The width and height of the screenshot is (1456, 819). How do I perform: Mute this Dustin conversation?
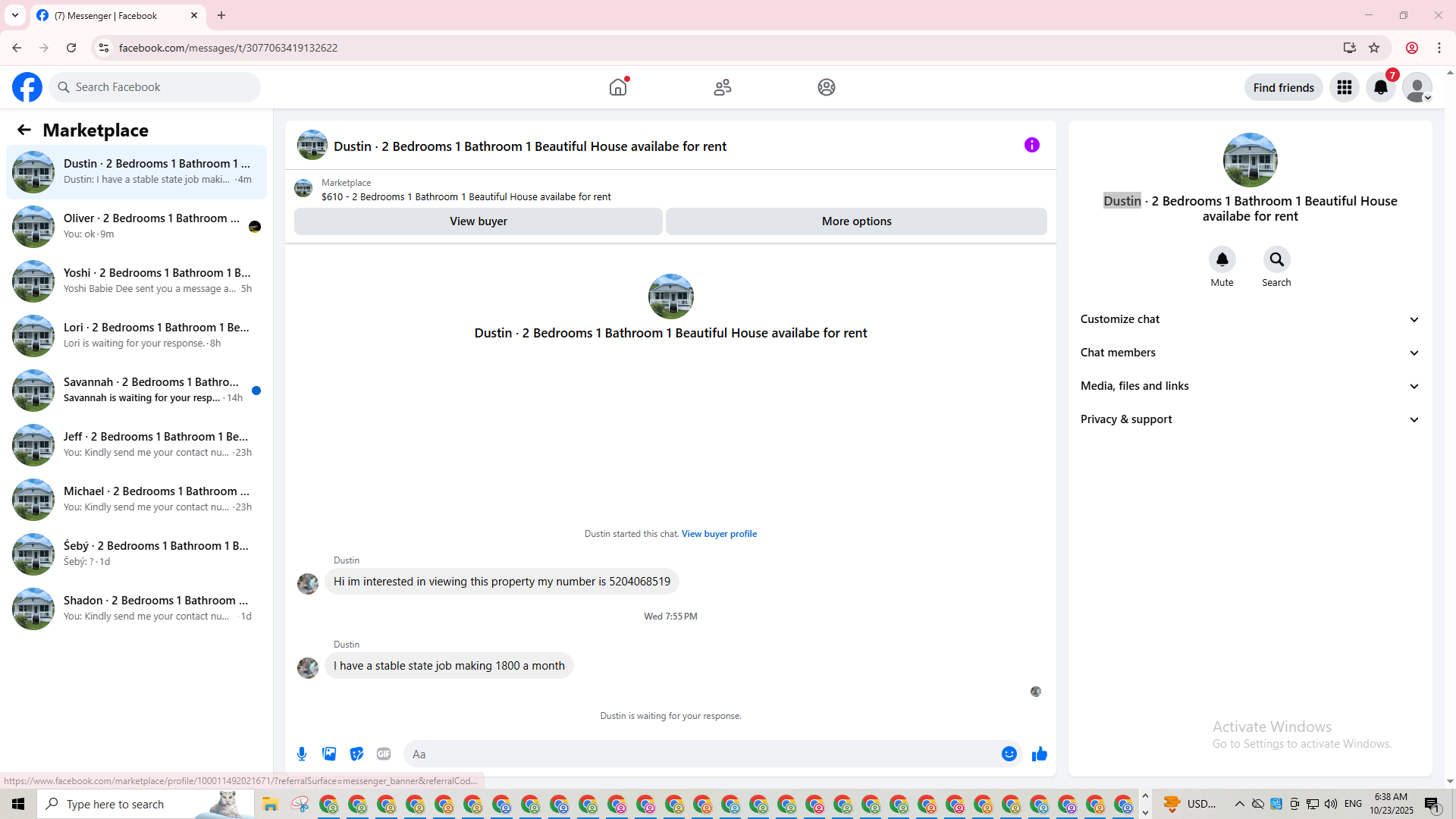(1222, 260)
